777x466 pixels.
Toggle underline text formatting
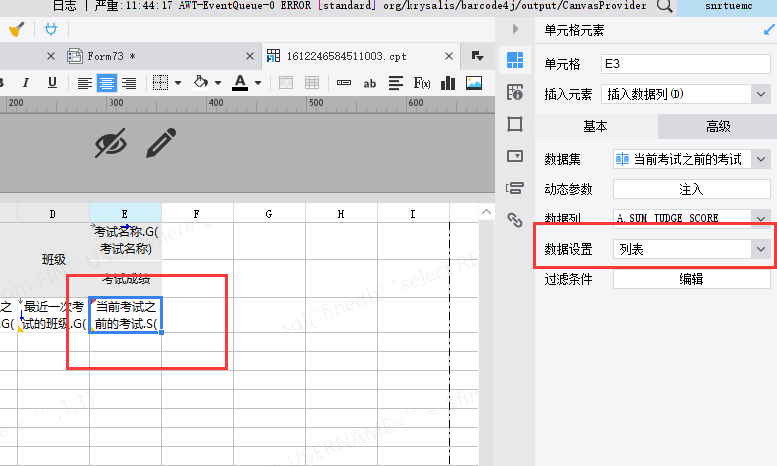tap(52, 83)
